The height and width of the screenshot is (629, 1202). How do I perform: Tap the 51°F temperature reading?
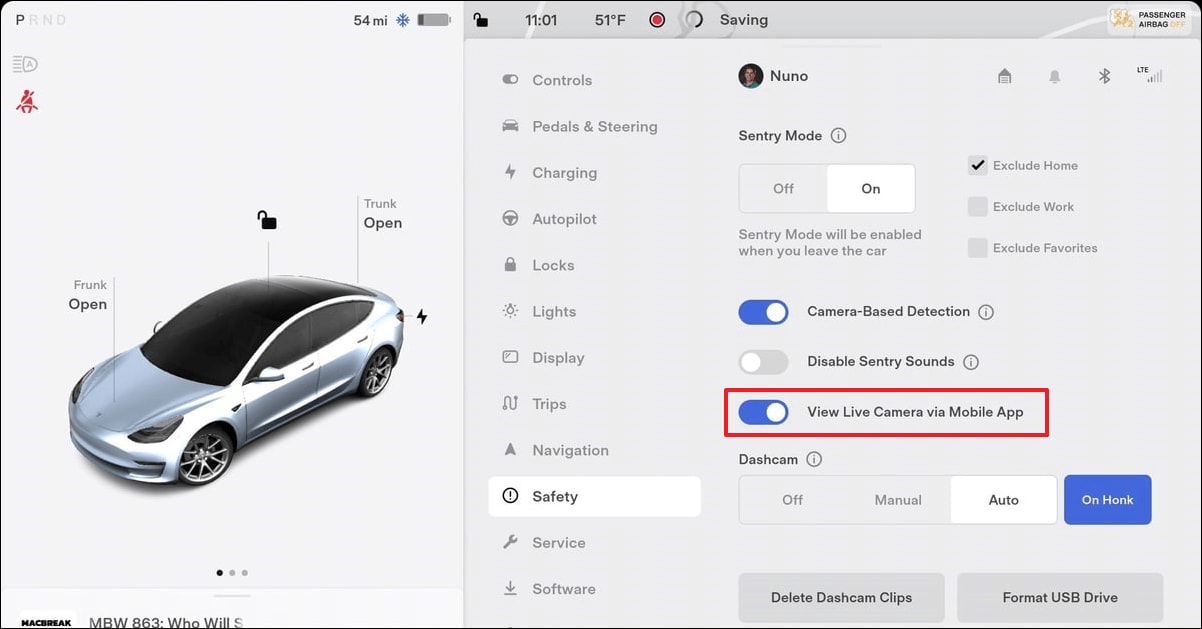[x=612, y=20]
